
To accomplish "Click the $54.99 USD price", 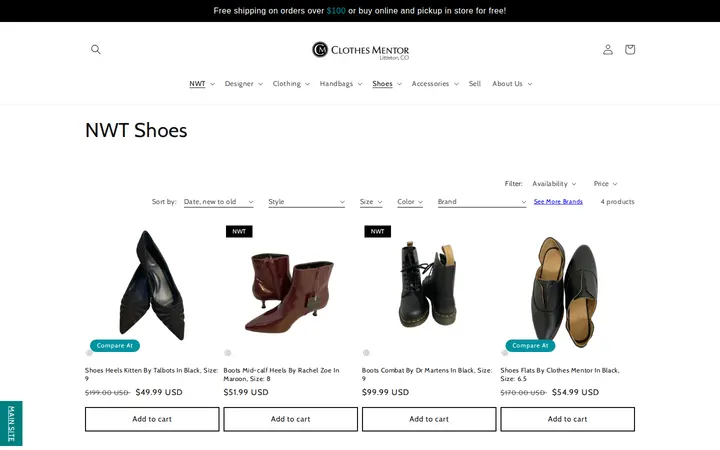I will (575, 393).
